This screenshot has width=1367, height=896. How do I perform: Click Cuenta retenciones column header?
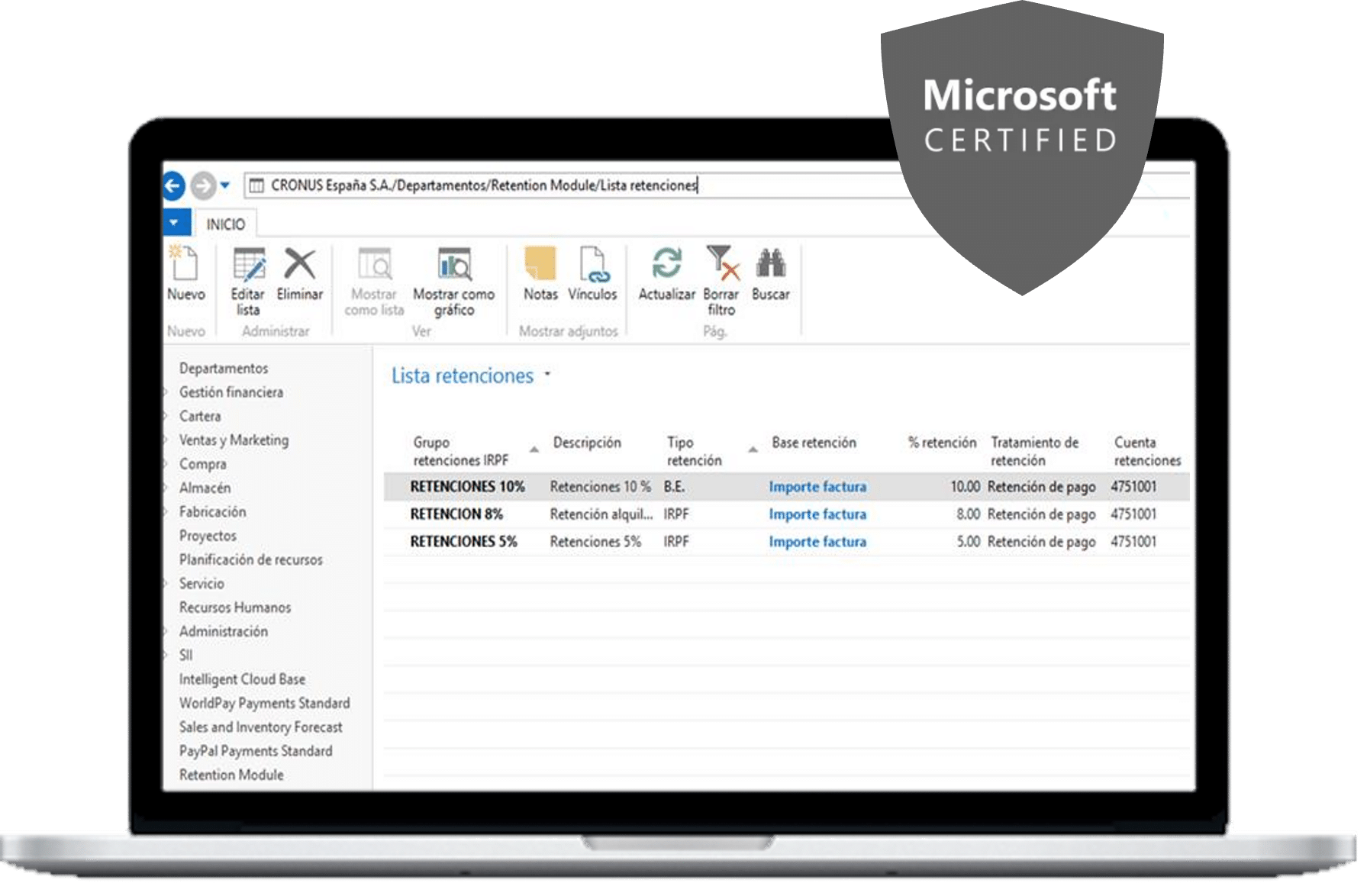(x=1147, y=451)
